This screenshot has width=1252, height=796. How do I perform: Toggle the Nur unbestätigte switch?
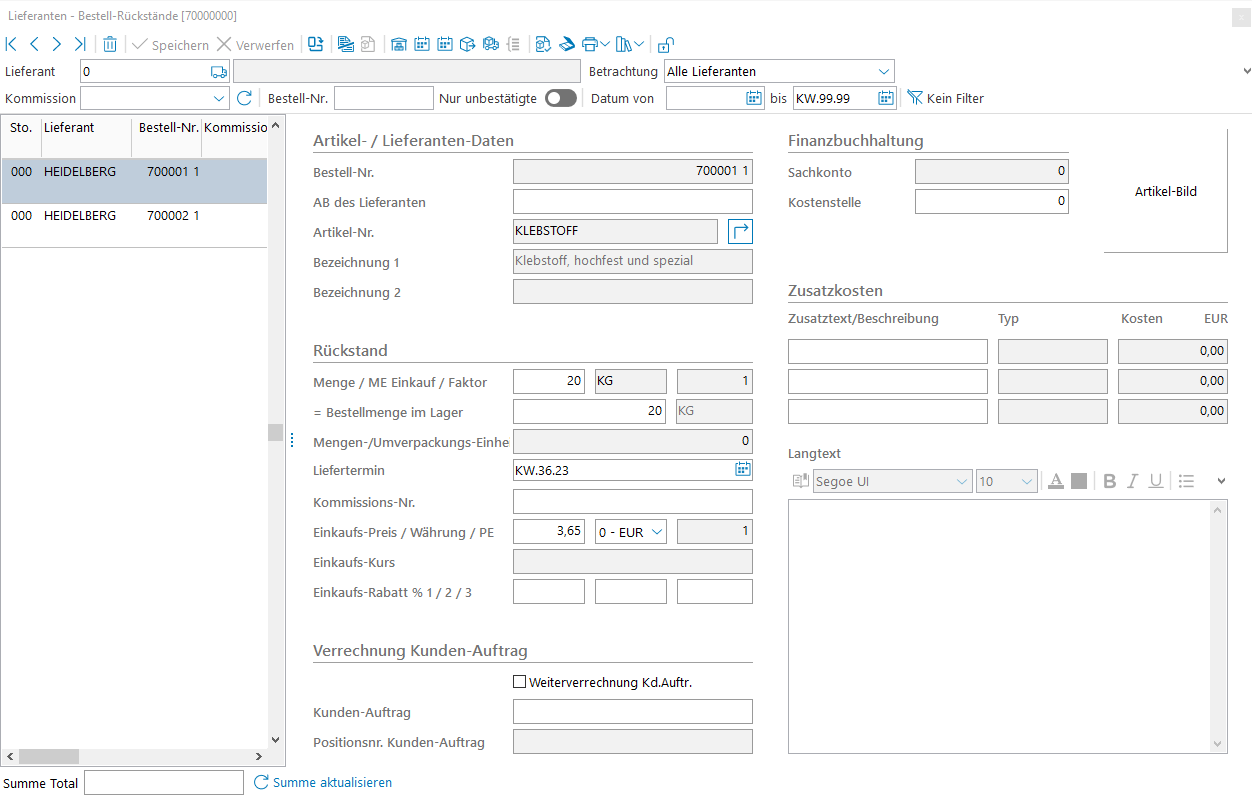click(x=560, y=98)
